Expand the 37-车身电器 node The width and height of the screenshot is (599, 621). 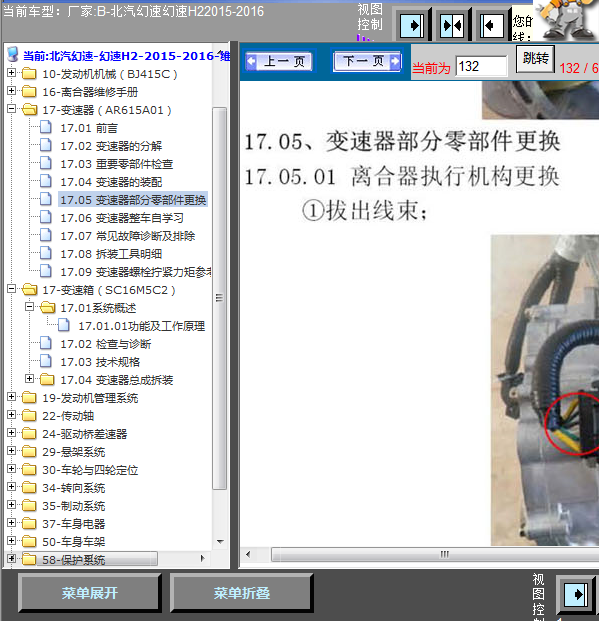11,523
